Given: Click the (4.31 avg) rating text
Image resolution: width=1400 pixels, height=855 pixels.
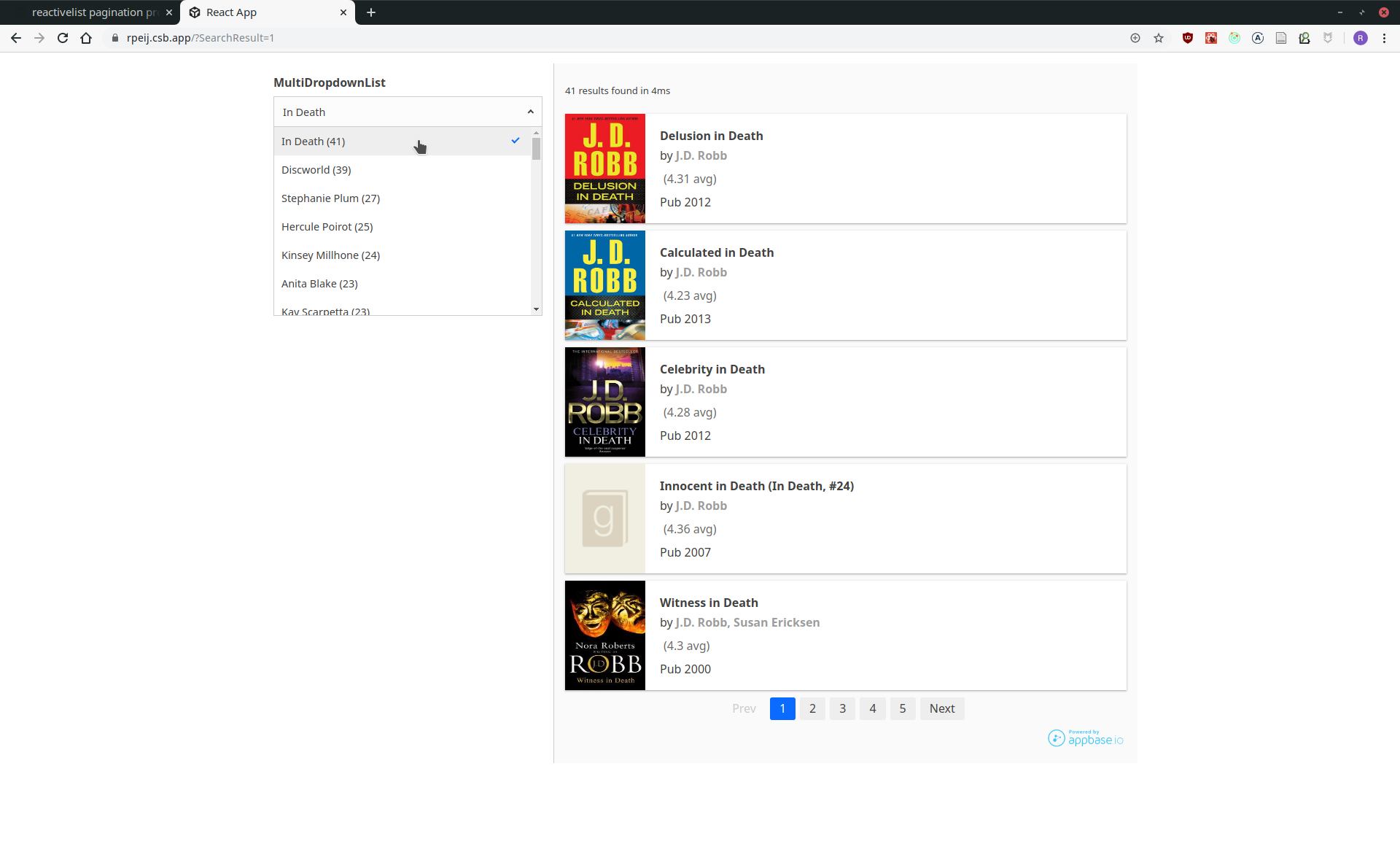Looking at the screenshot, I should [x=690, y=179].
